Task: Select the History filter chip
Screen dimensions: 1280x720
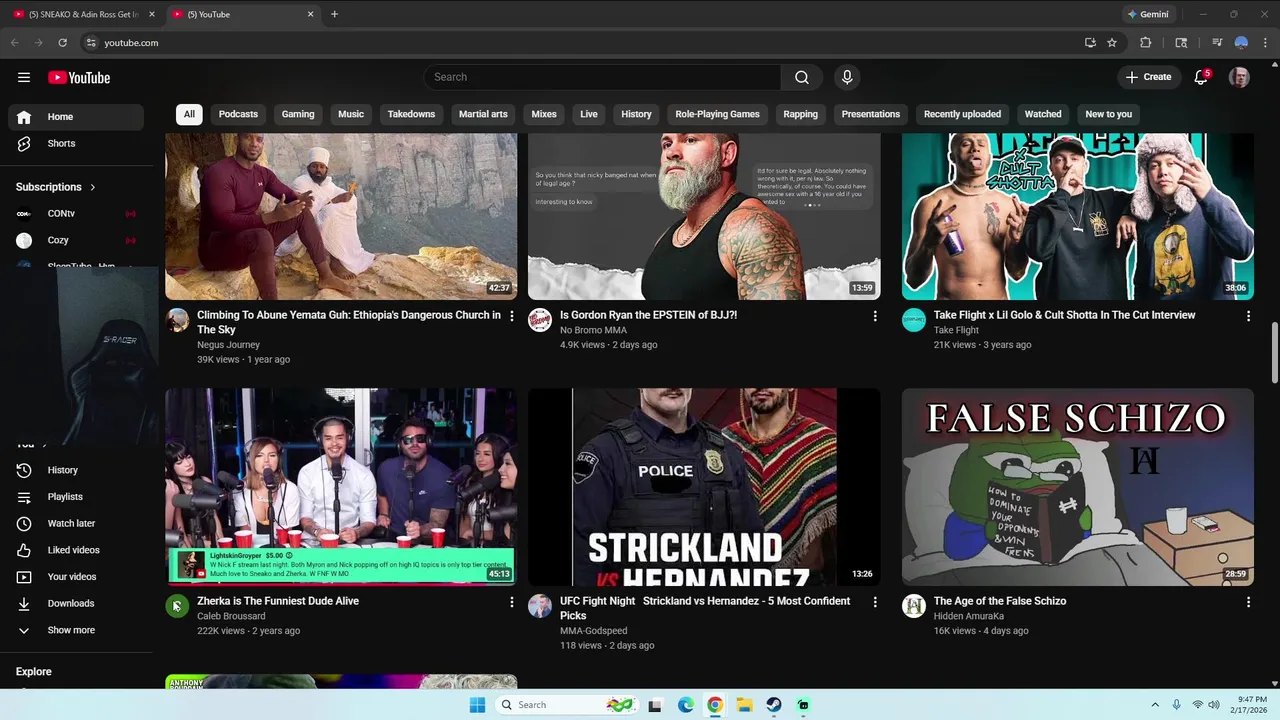Action: (x=636, y=114)
